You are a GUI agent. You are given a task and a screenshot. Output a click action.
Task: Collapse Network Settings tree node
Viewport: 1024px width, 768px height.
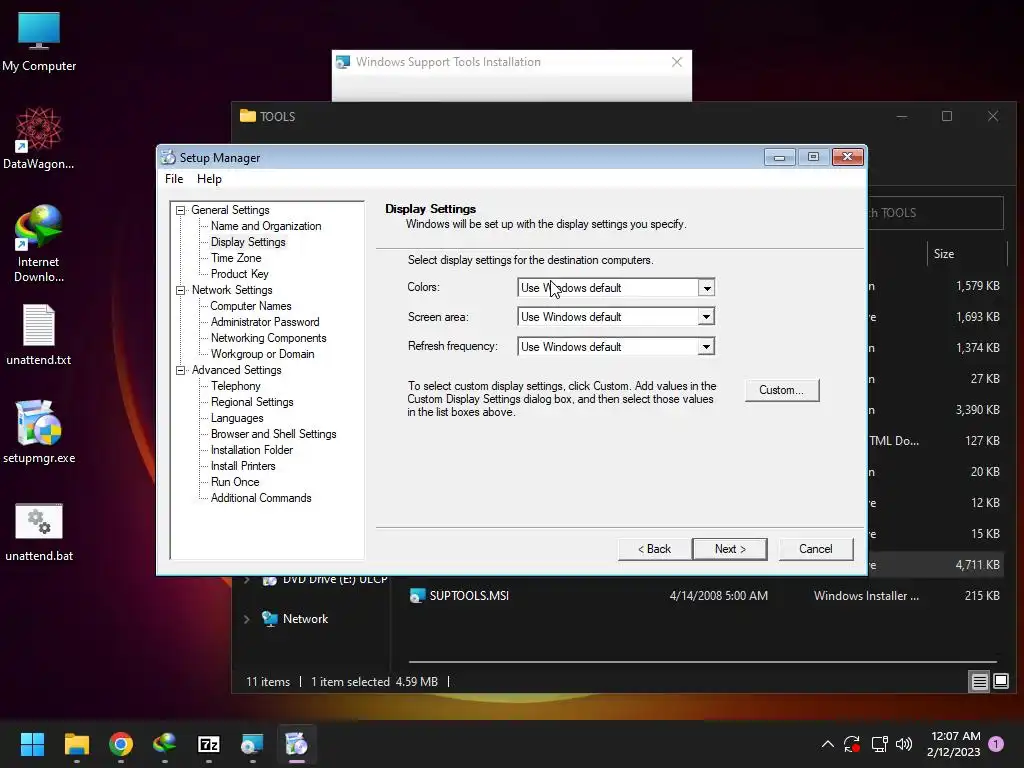pos(180,290)
